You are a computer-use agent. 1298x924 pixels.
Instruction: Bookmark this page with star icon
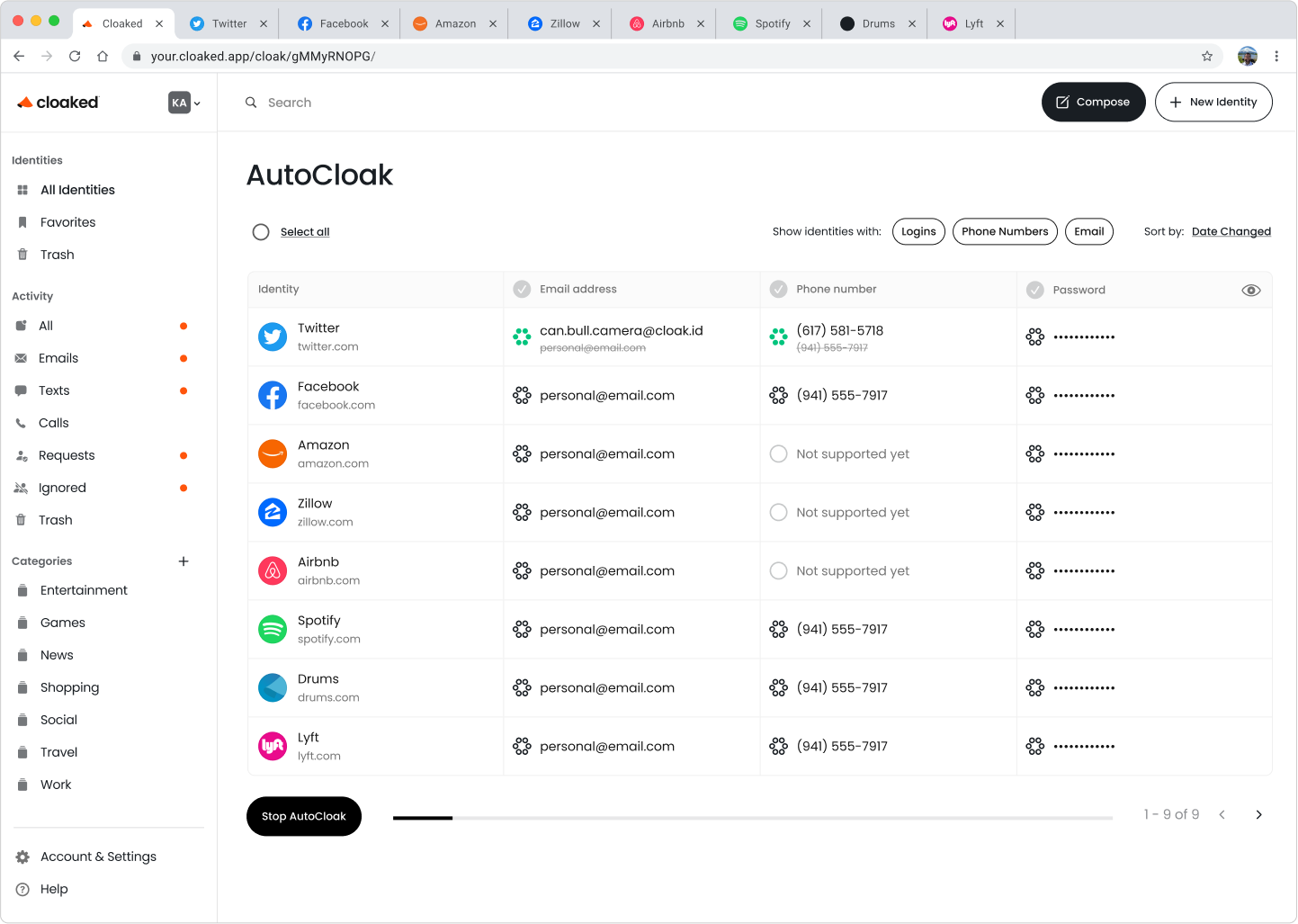[1207, 56]
